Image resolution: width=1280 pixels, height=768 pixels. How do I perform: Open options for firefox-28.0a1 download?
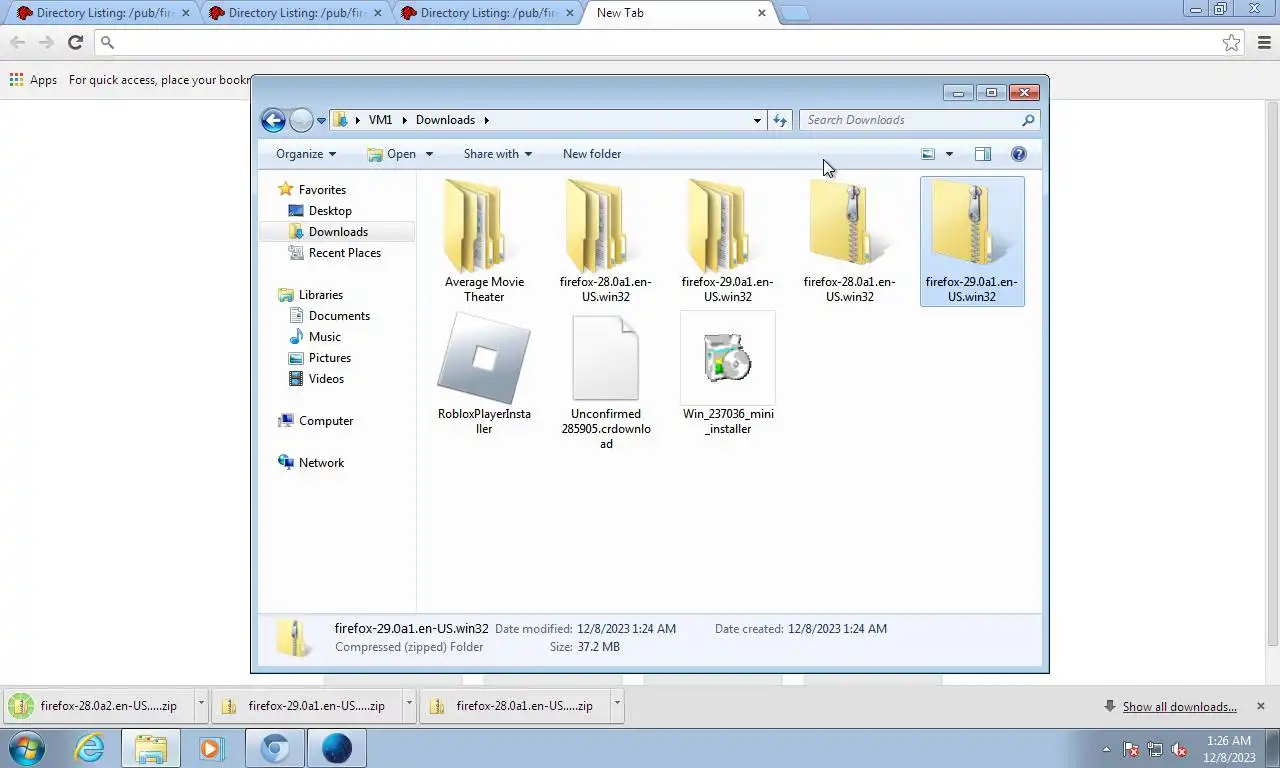(617, 705)
